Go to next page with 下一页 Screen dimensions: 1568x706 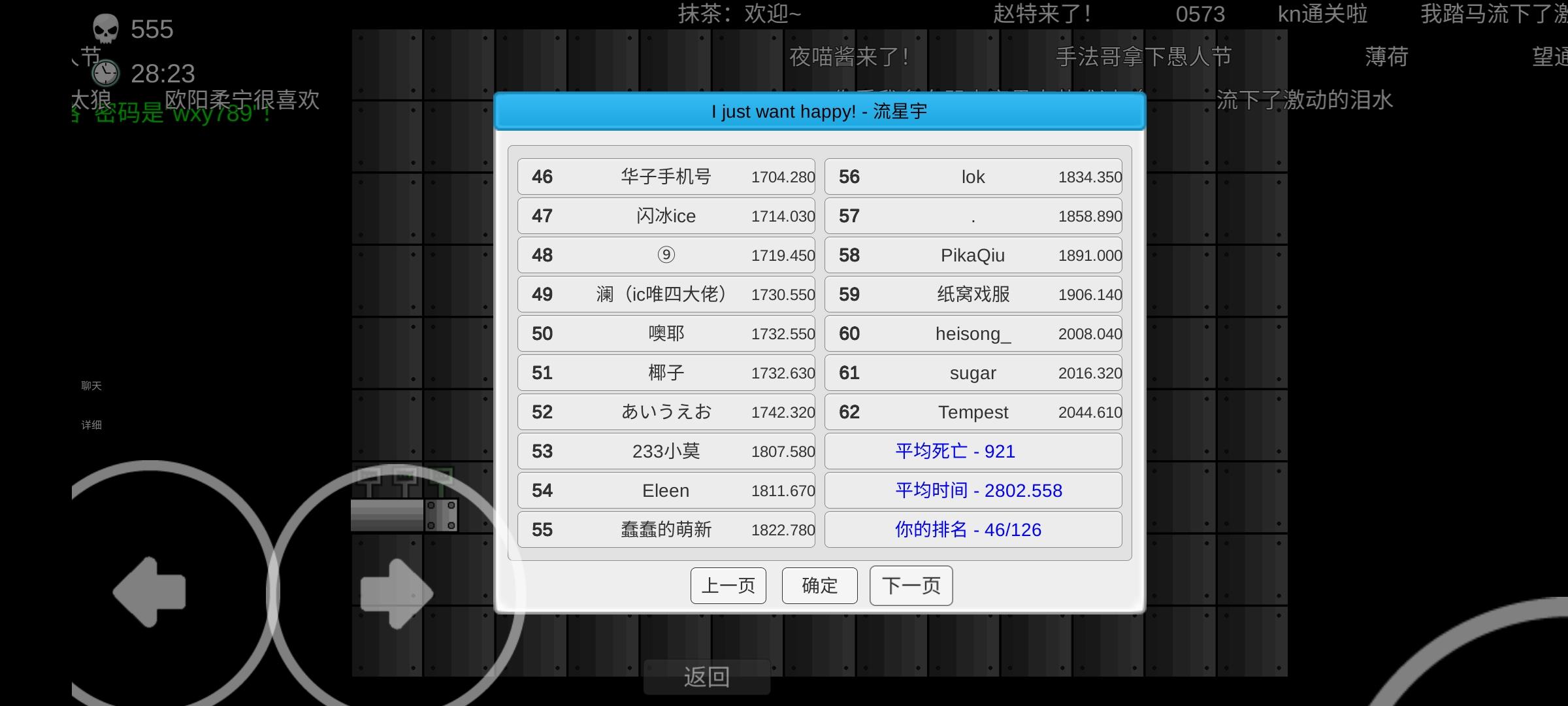pyautogui.click(x=911, y=585)
